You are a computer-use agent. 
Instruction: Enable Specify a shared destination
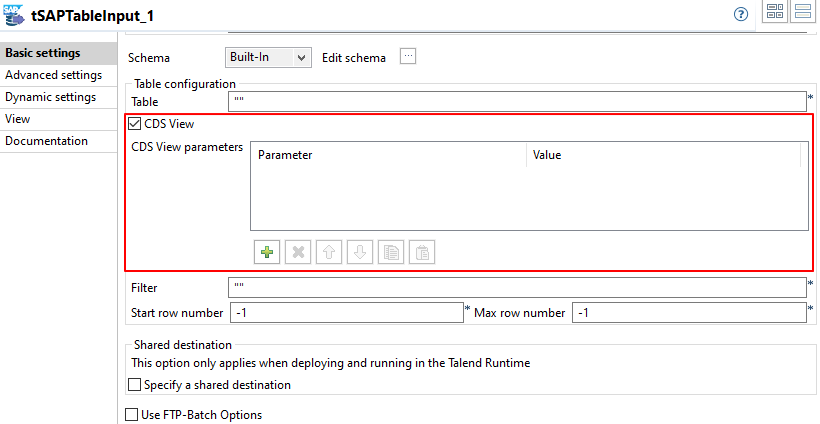click(x=135, y=385)
